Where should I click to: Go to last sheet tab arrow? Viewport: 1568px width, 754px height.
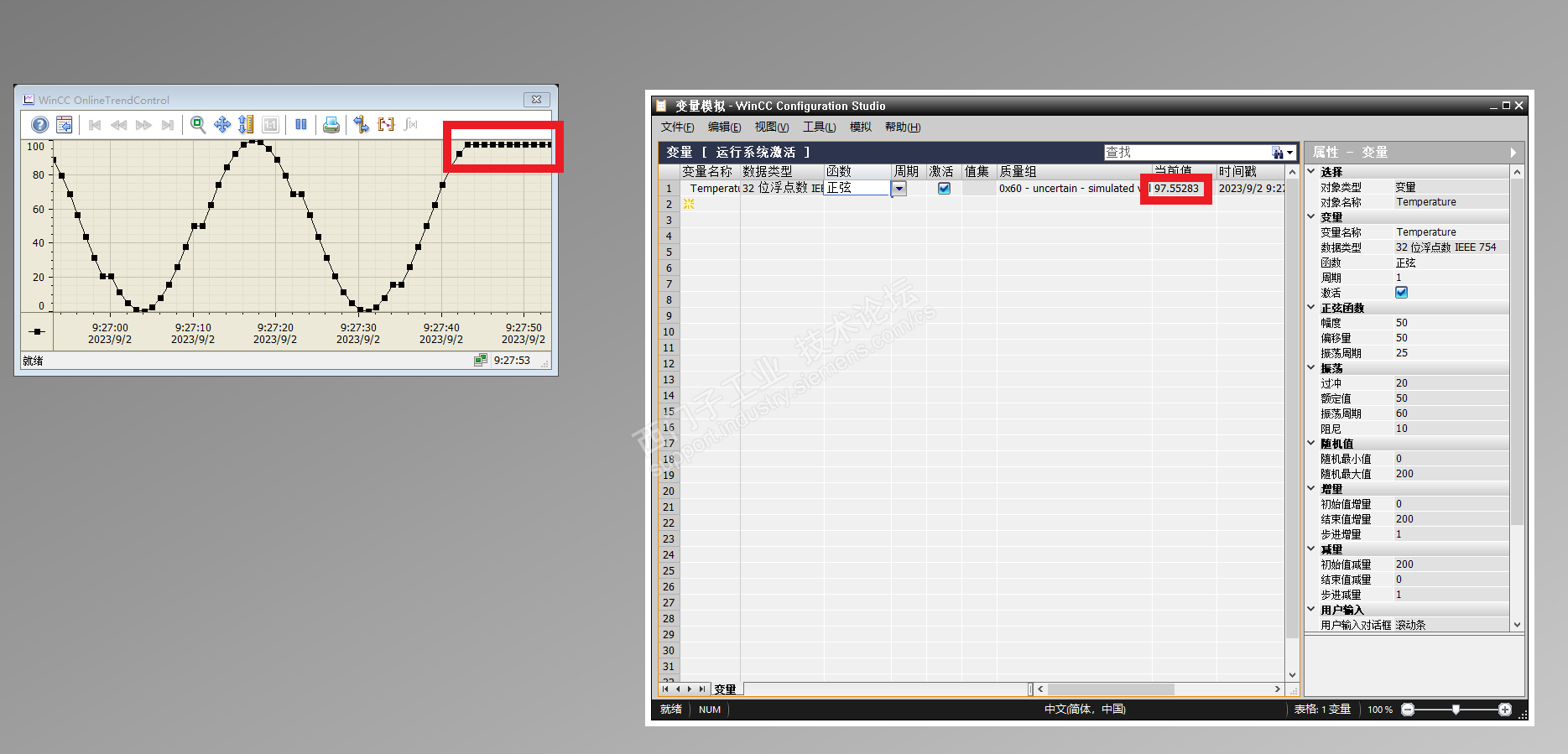coord(702,689)
